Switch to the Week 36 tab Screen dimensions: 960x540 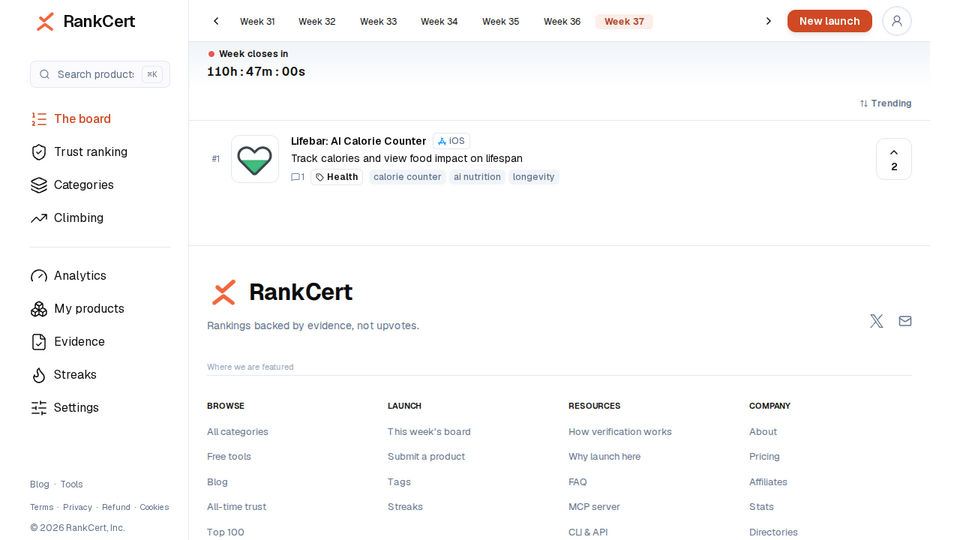(x=562, y=21)
